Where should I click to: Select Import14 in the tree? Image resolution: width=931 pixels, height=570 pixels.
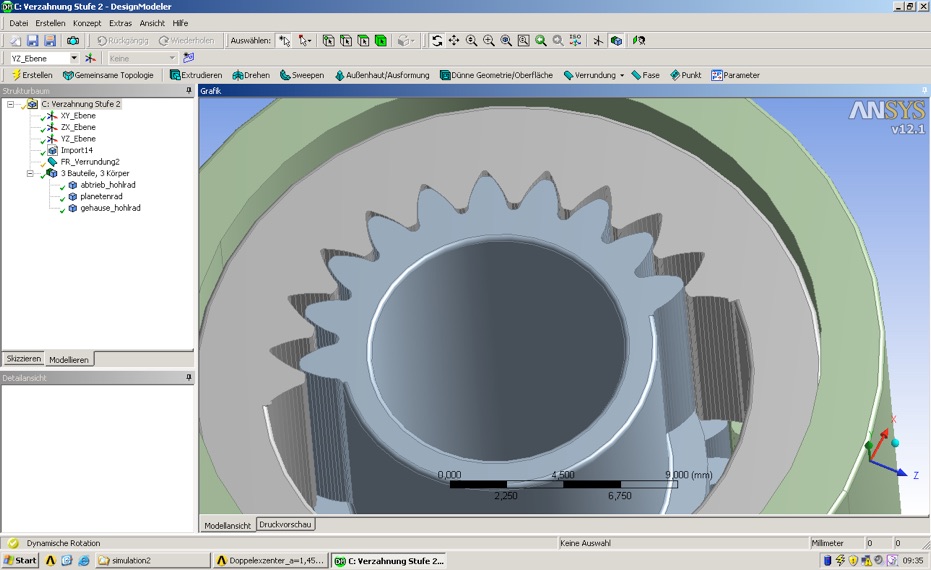(77, 150)
